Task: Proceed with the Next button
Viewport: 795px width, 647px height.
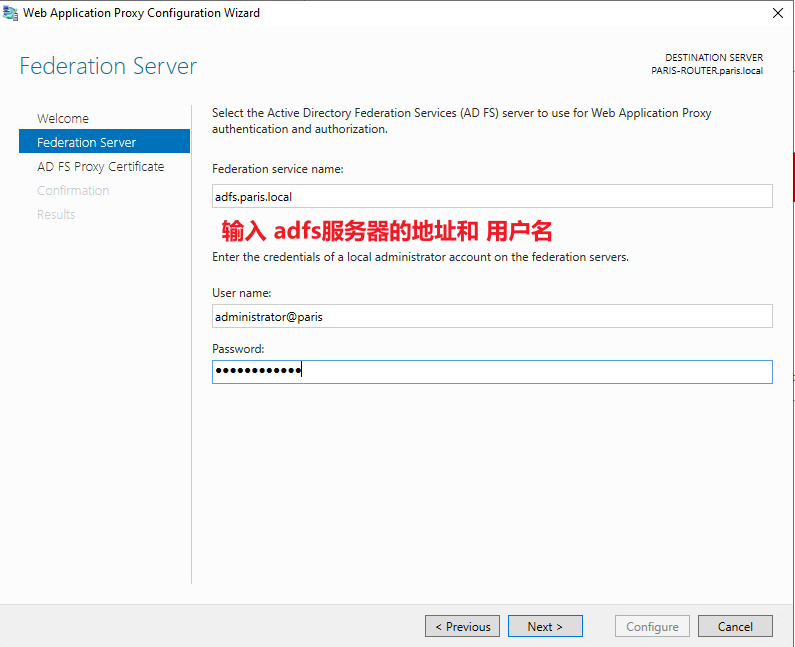Action: (x=545, y=626)
